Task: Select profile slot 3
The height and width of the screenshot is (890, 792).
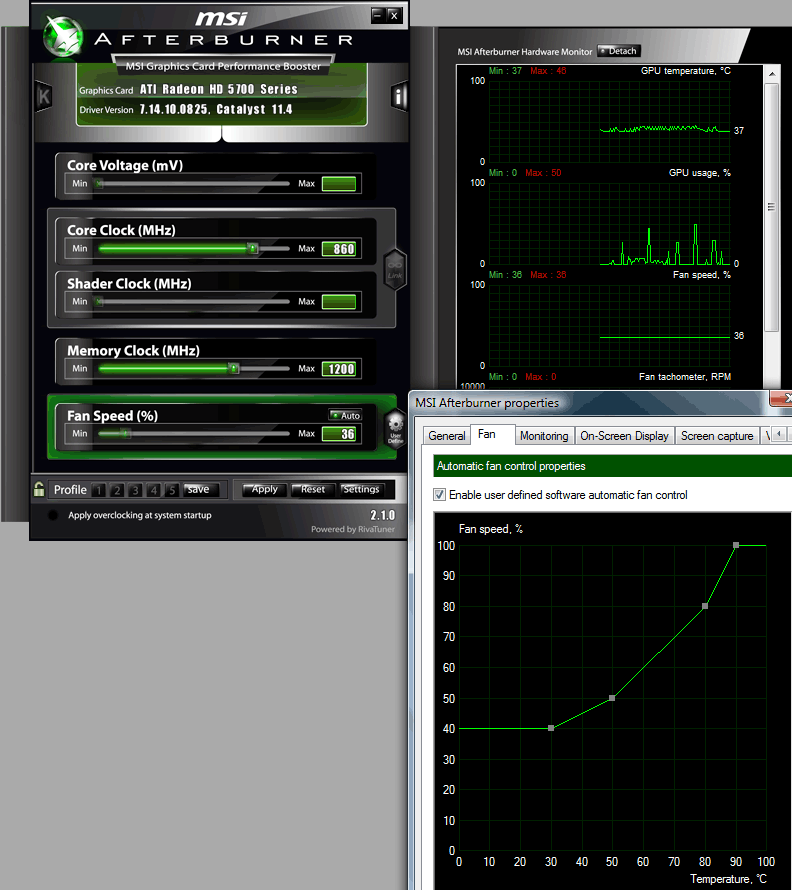Action: pos(135,490)
